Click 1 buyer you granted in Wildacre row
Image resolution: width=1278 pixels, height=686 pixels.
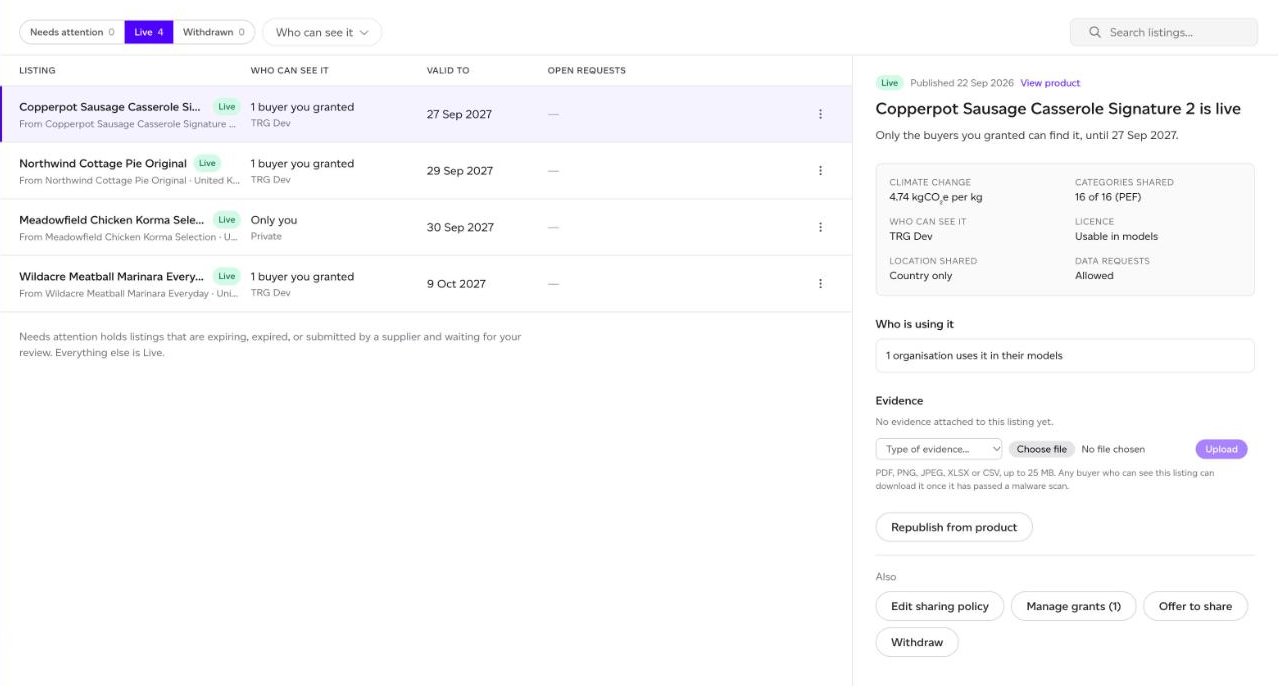click(302, 277)
